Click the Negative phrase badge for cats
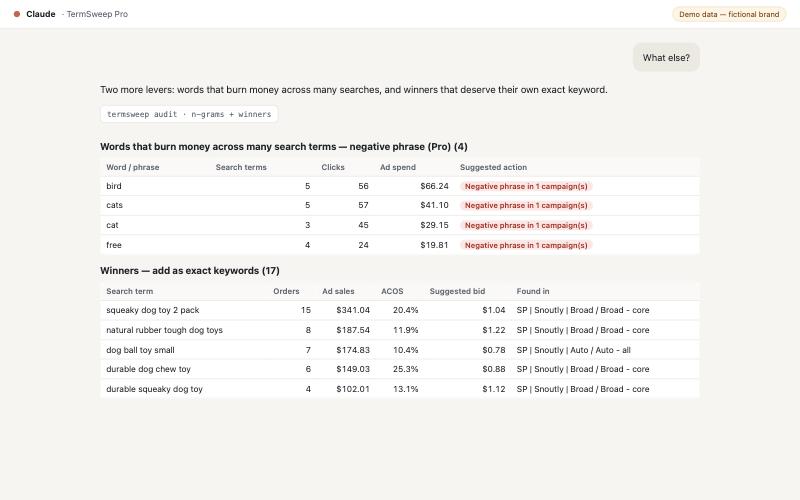This screenshot has width=800, height=500. pos(526,206)
